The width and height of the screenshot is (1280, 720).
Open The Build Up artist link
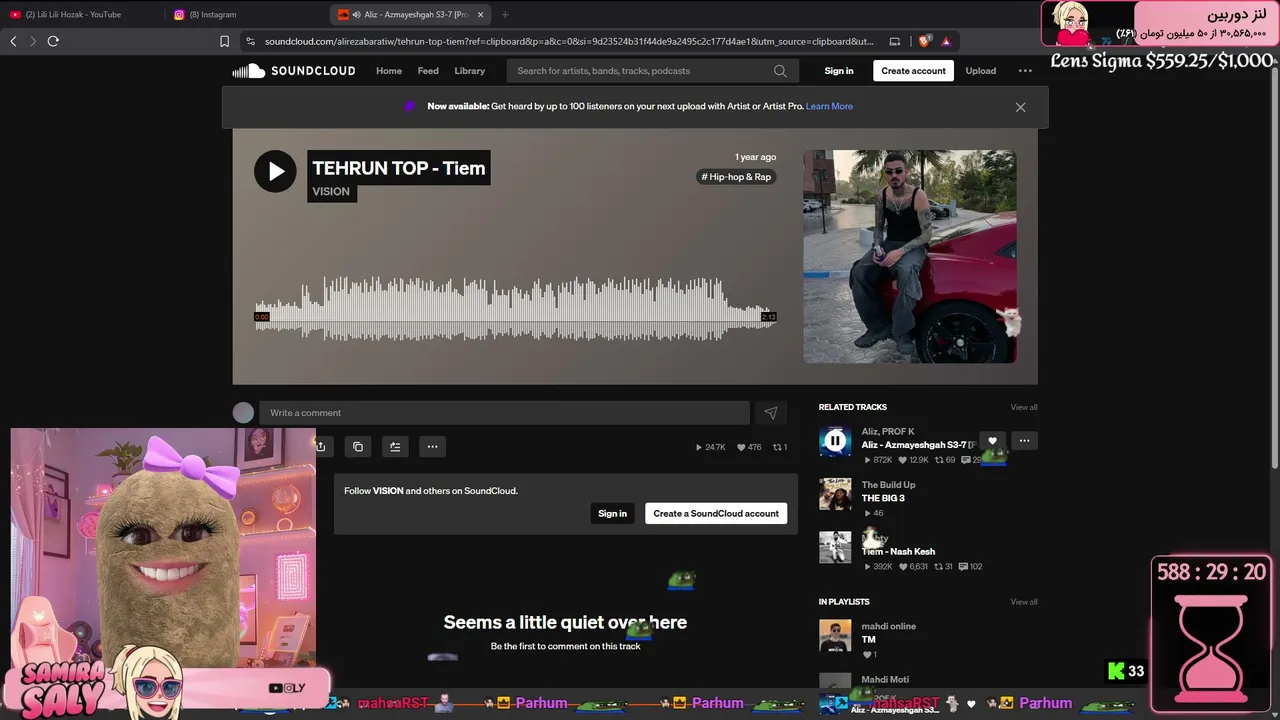pyautogui.click(x=888, y=485)
